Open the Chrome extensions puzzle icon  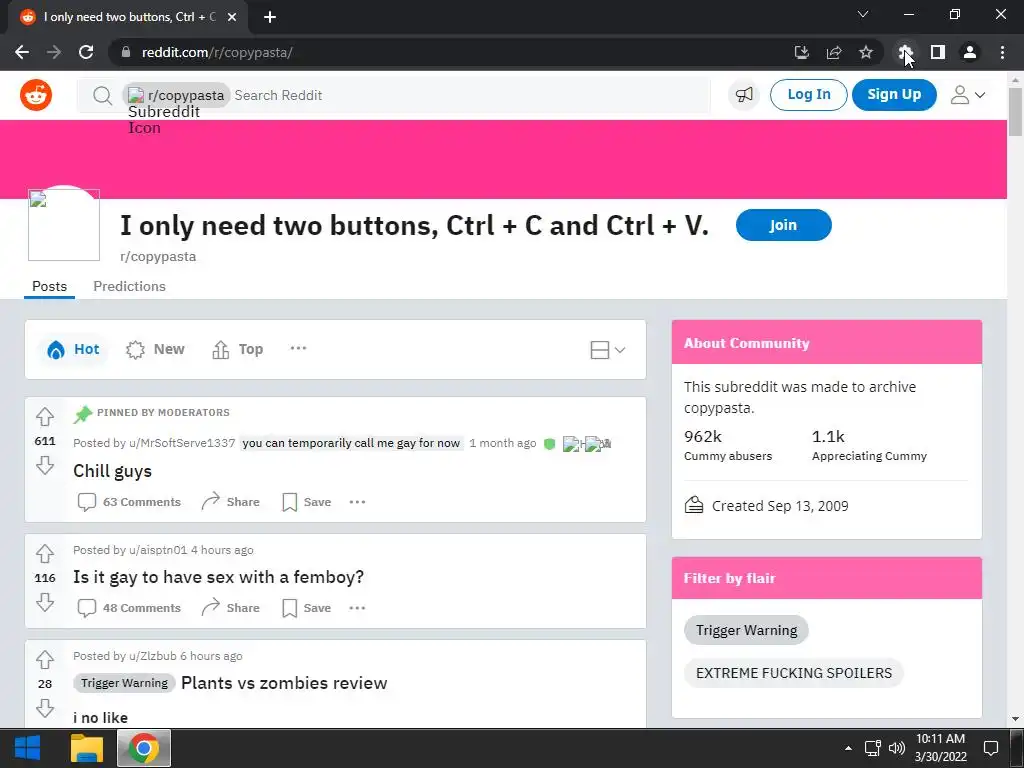click(x=905, y=52)
